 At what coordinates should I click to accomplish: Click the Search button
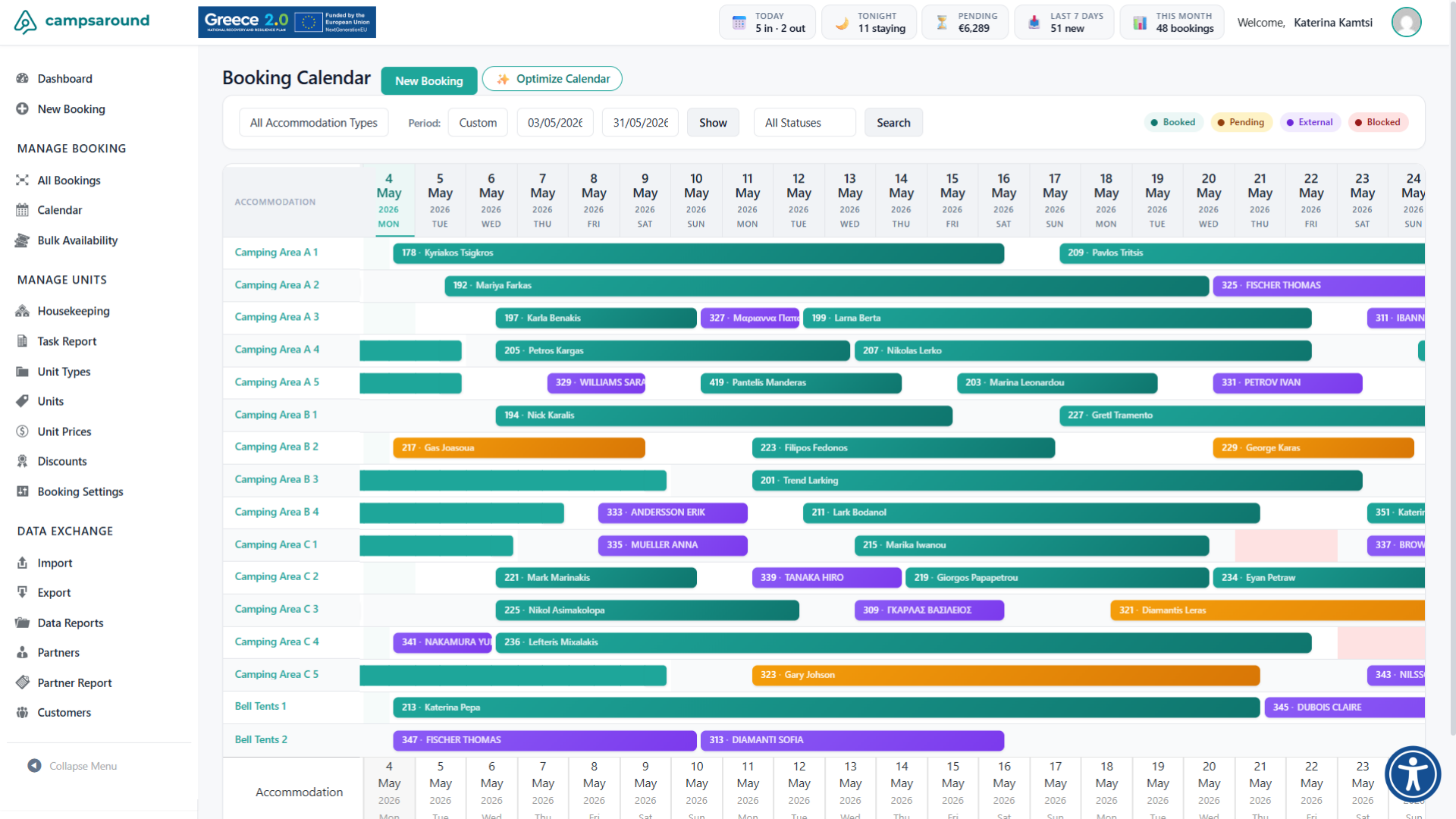pos(893,123)
